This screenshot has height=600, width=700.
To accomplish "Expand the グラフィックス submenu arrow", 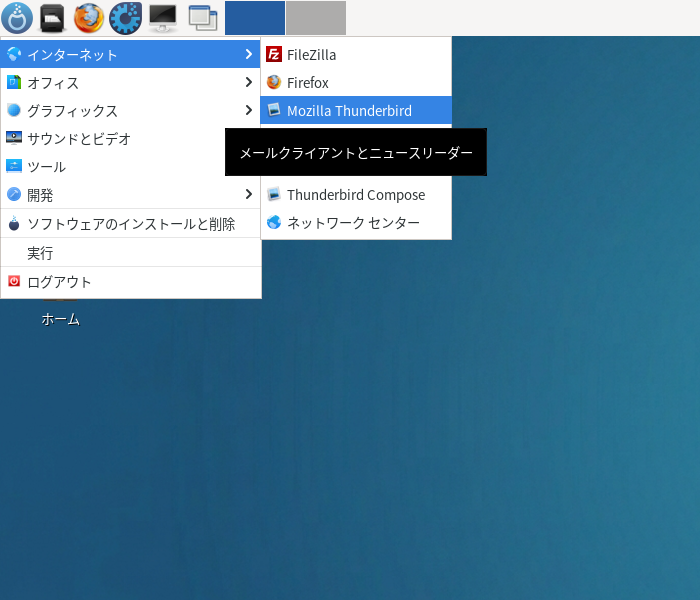I will (249, 110).
